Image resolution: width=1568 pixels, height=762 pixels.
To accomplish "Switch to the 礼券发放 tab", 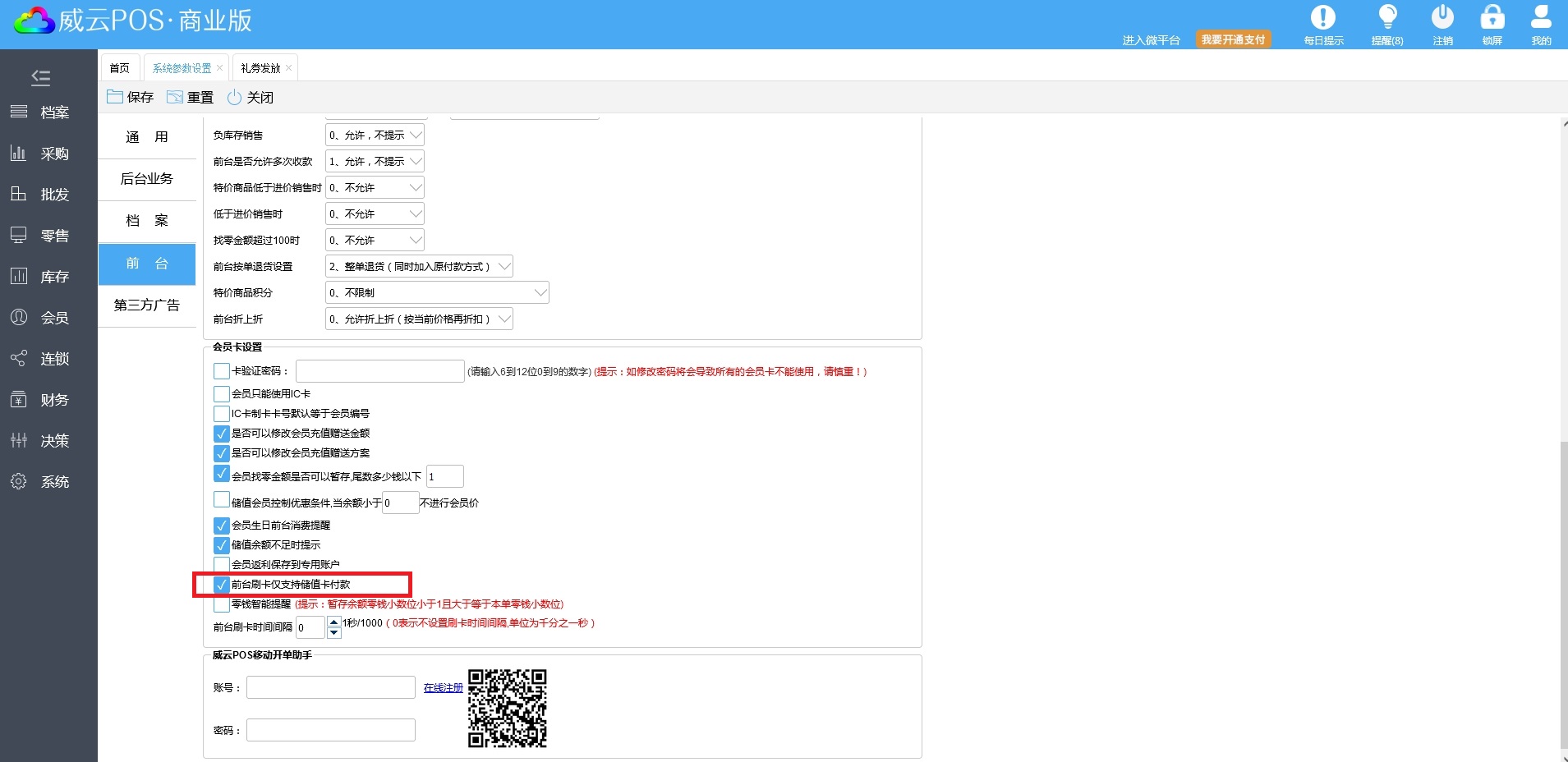I will [260, 68].
